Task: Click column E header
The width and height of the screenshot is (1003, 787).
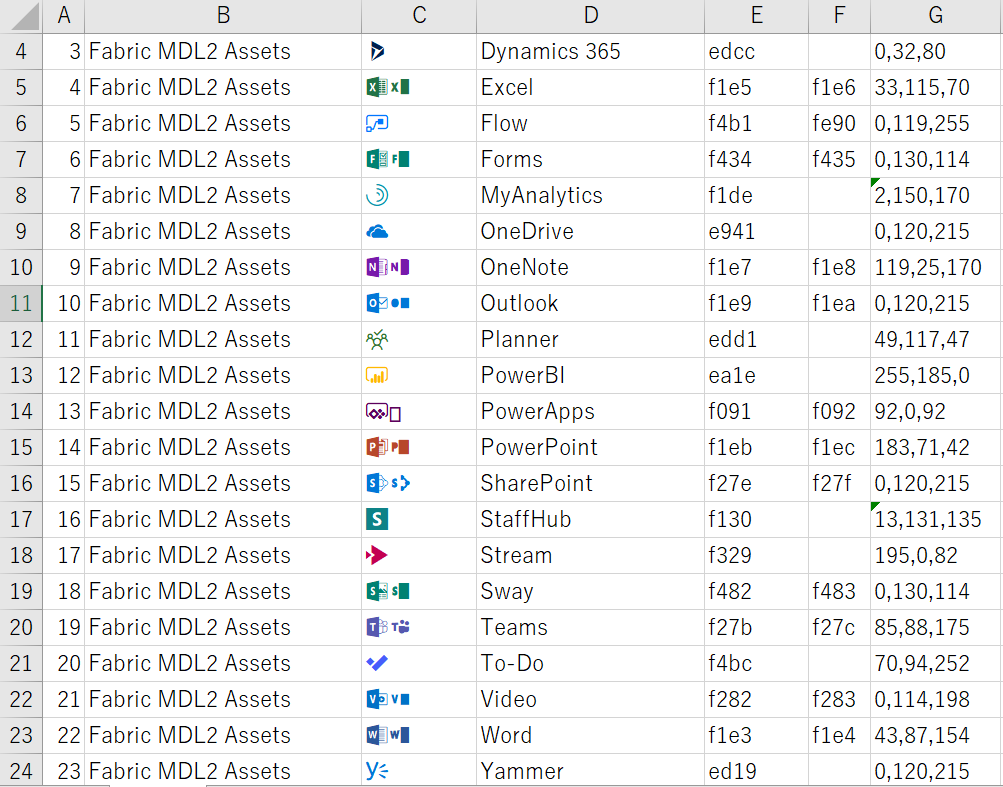Action: tap(756, 16)
